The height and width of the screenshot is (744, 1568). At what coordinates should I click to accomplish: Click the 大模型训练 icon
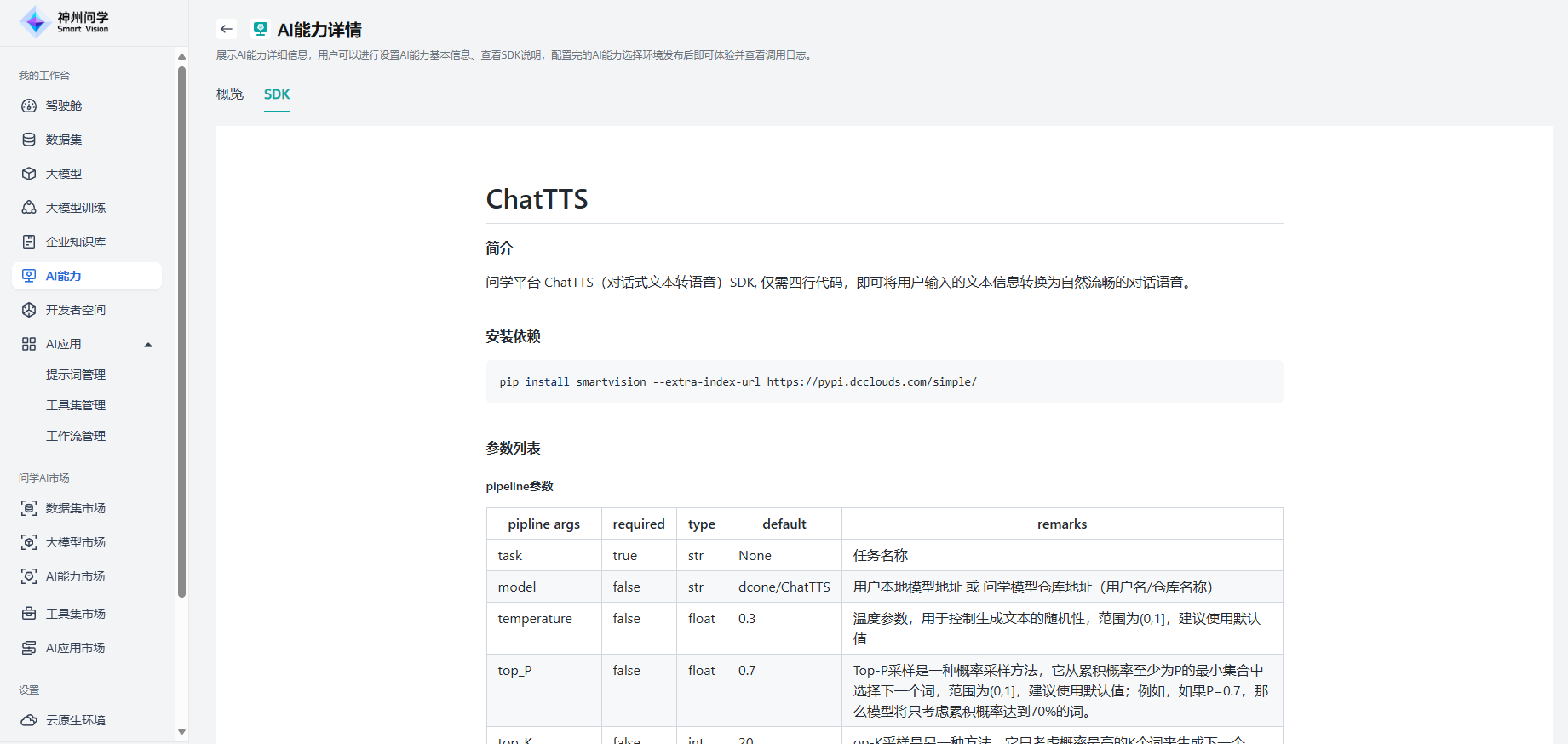pyautogui.click(x=29, y=208)
